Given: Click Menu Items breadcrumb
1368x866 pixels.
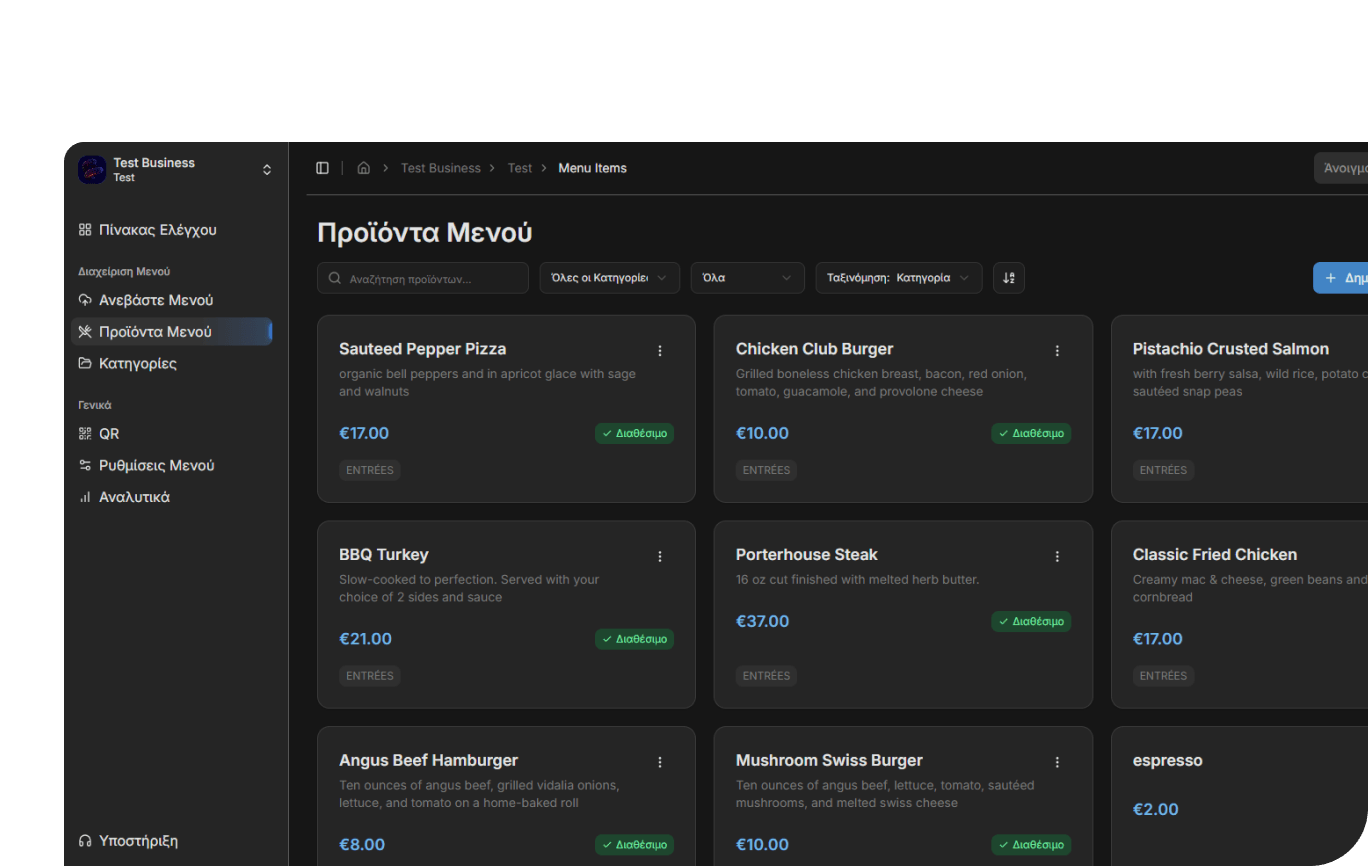Looking at the screenshot, I should point(593,168).
